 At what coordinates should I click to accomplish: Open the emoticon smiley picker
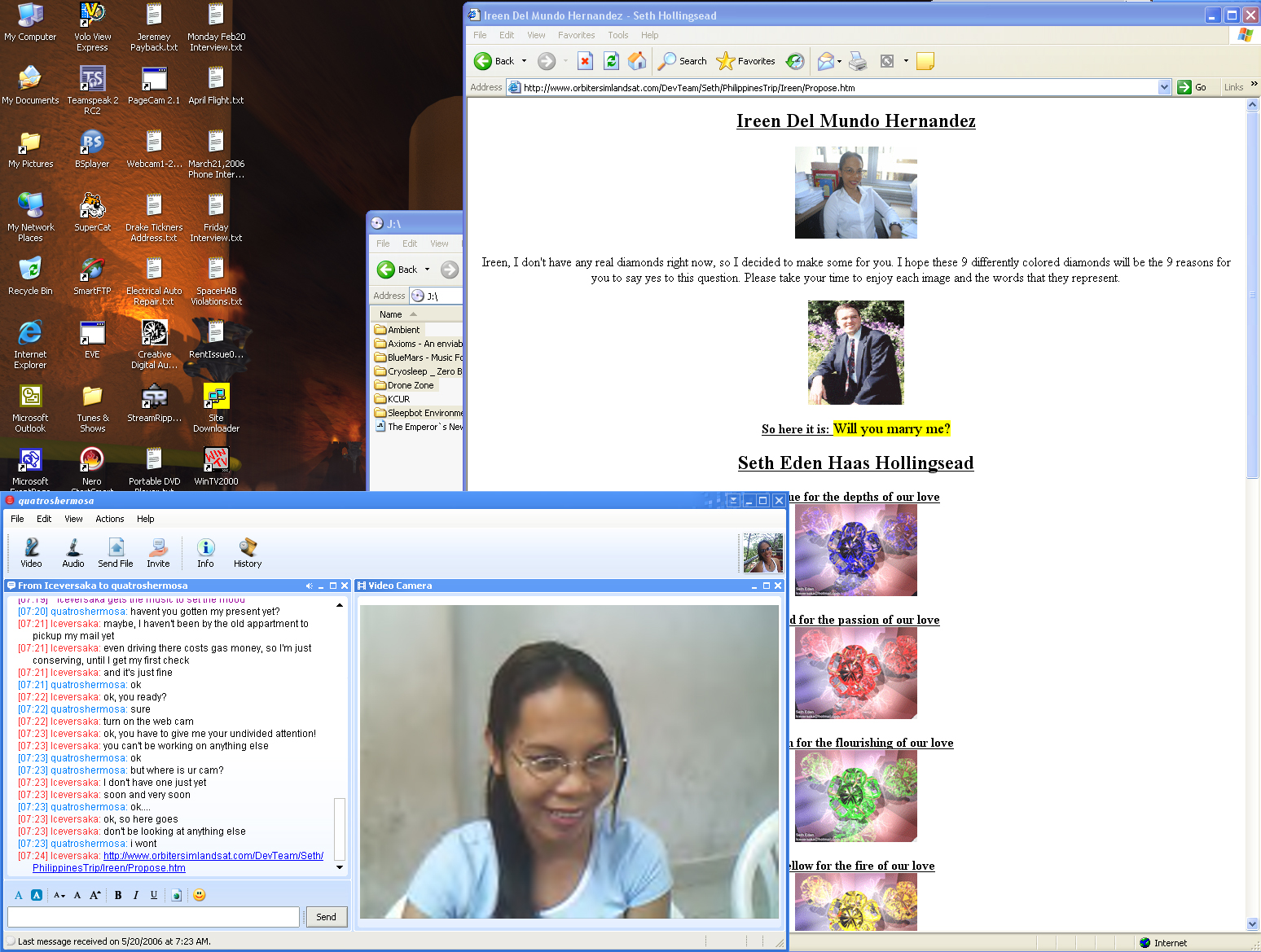pos(200,895)
